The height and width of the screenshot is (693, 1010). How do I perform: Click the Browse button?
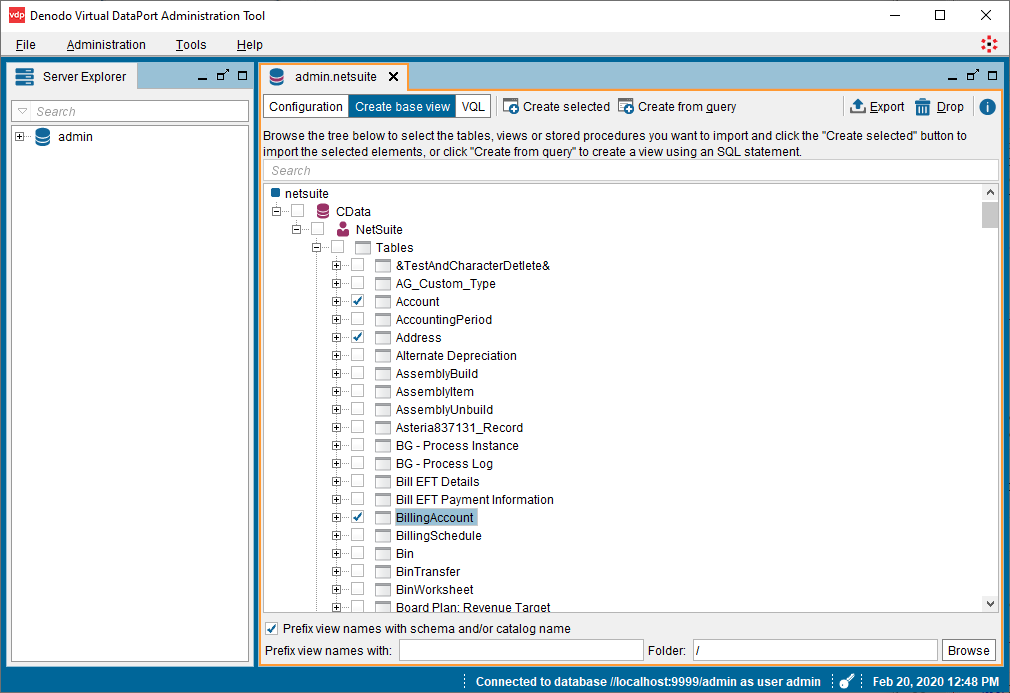pyautogui.click(x=968, y=651)
